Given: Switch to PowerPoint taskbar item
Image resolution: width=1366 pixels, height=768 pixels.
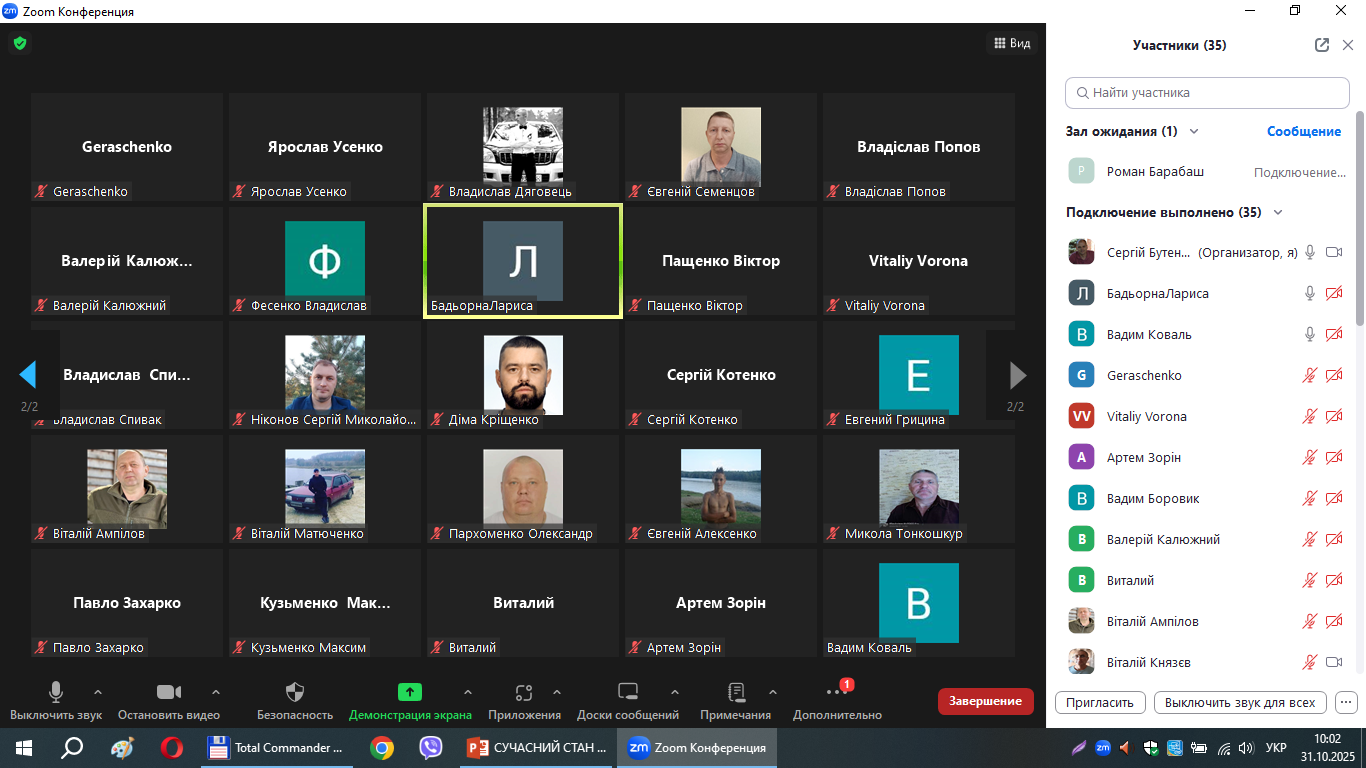Looking at the screenshot, I should coord(538,747).
